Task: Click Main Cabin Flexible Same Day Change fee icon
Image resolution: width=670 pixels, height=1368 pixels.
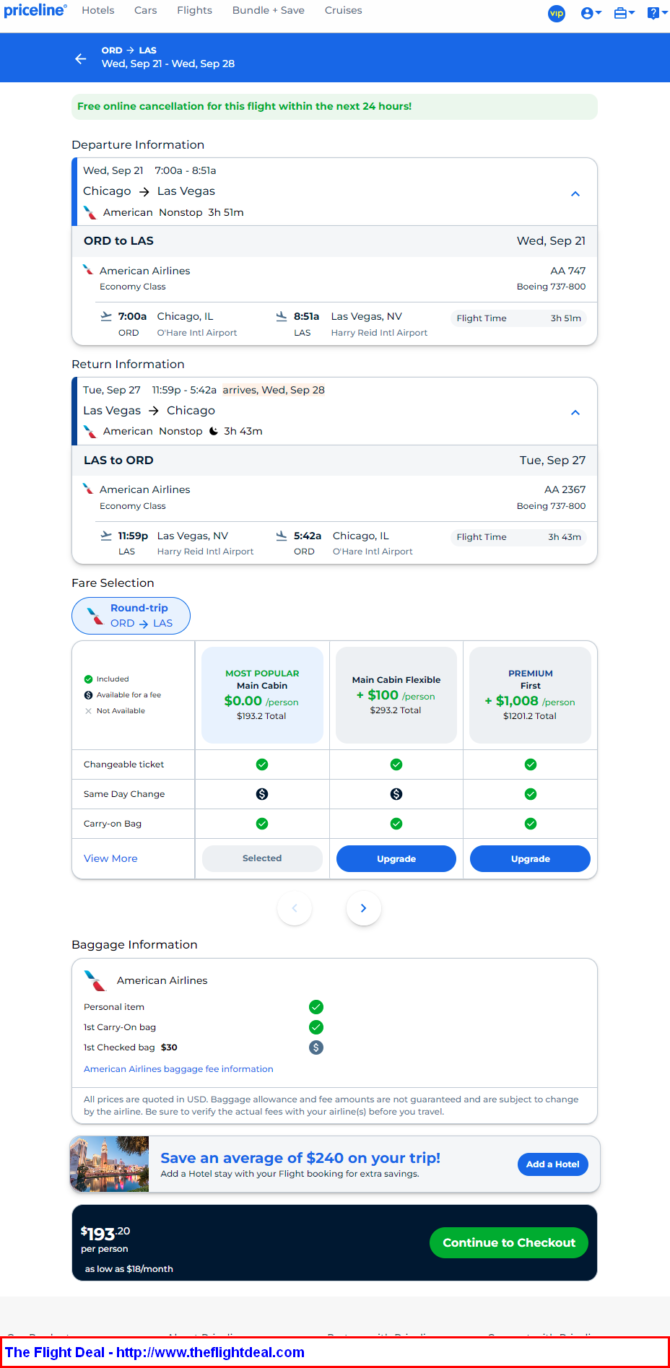Action: (396, 794)
